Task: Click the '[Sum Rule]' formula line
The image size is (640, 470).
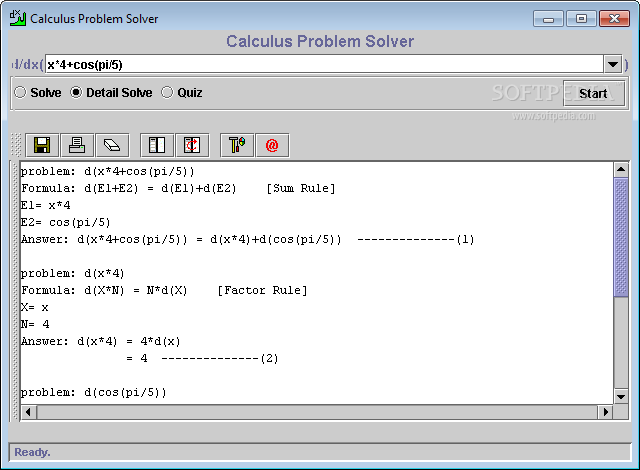Action: (x=178, y=188)
